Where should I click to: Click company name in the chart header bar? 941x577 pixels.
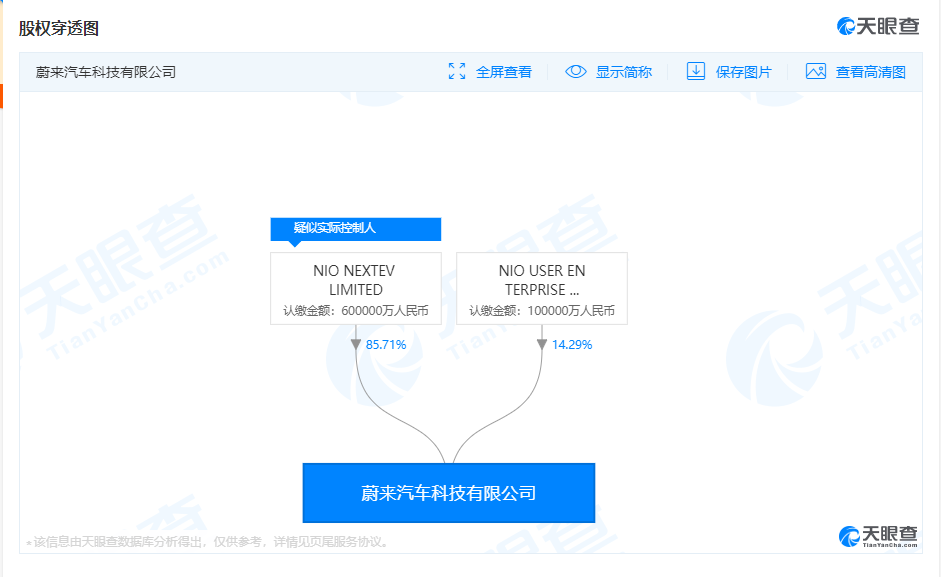(x=106, y=72)
